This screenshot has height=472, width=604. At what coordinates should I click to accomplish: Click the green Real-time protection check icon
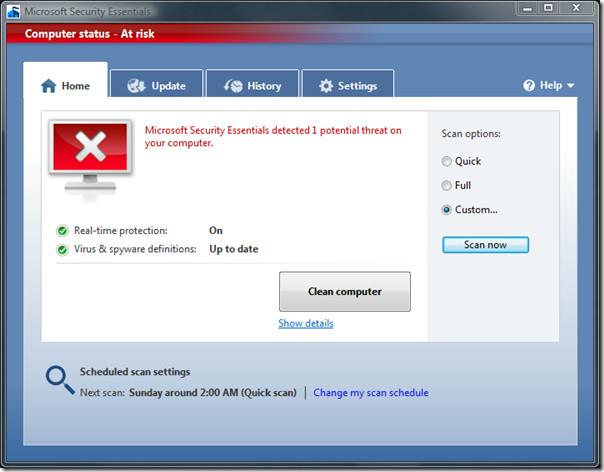tap(62, 231)
